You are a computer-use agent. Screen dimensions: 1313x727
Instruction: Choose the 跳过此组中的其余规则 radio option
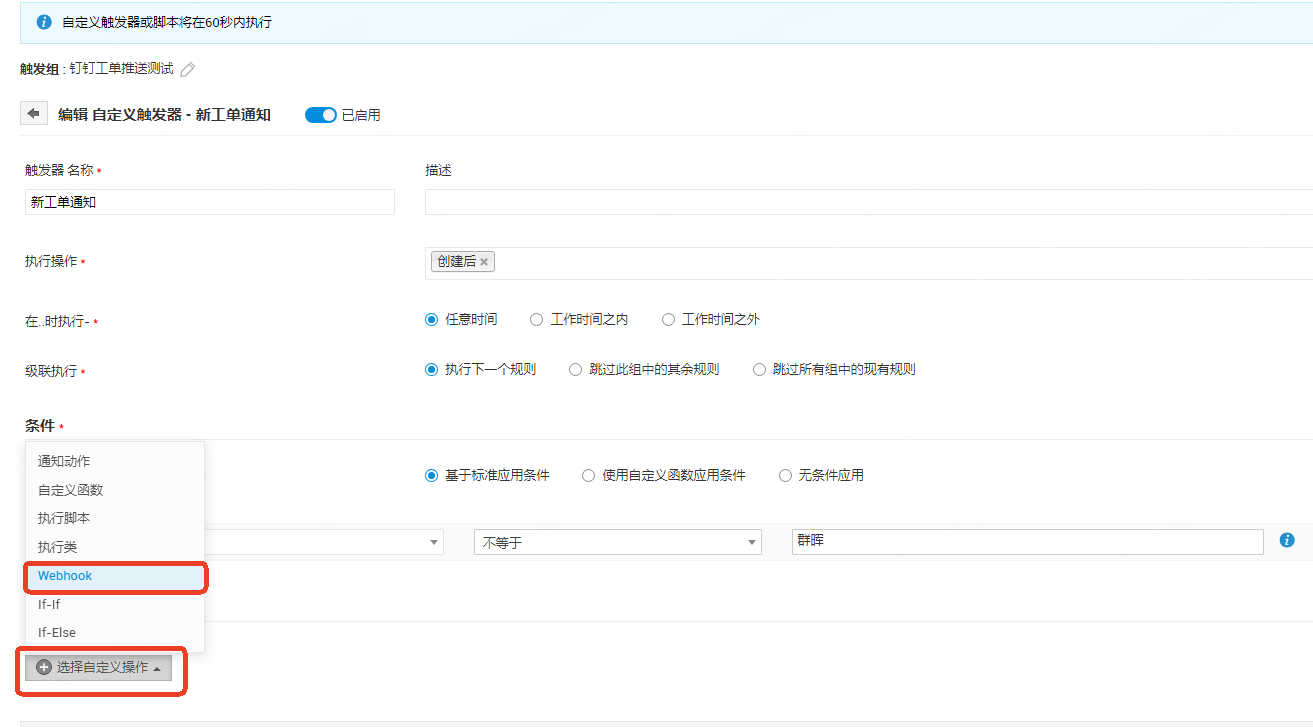click(x=575, y=369)
